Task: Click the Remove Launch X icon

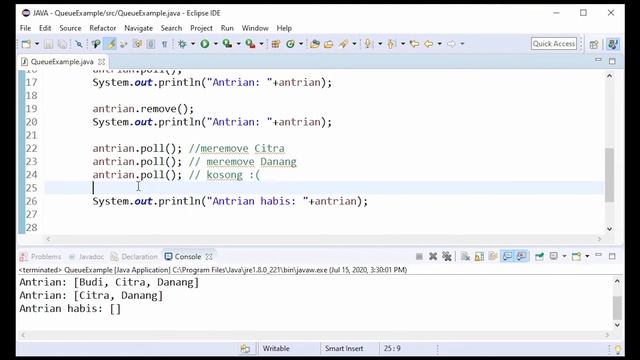Action: point(433,256)
